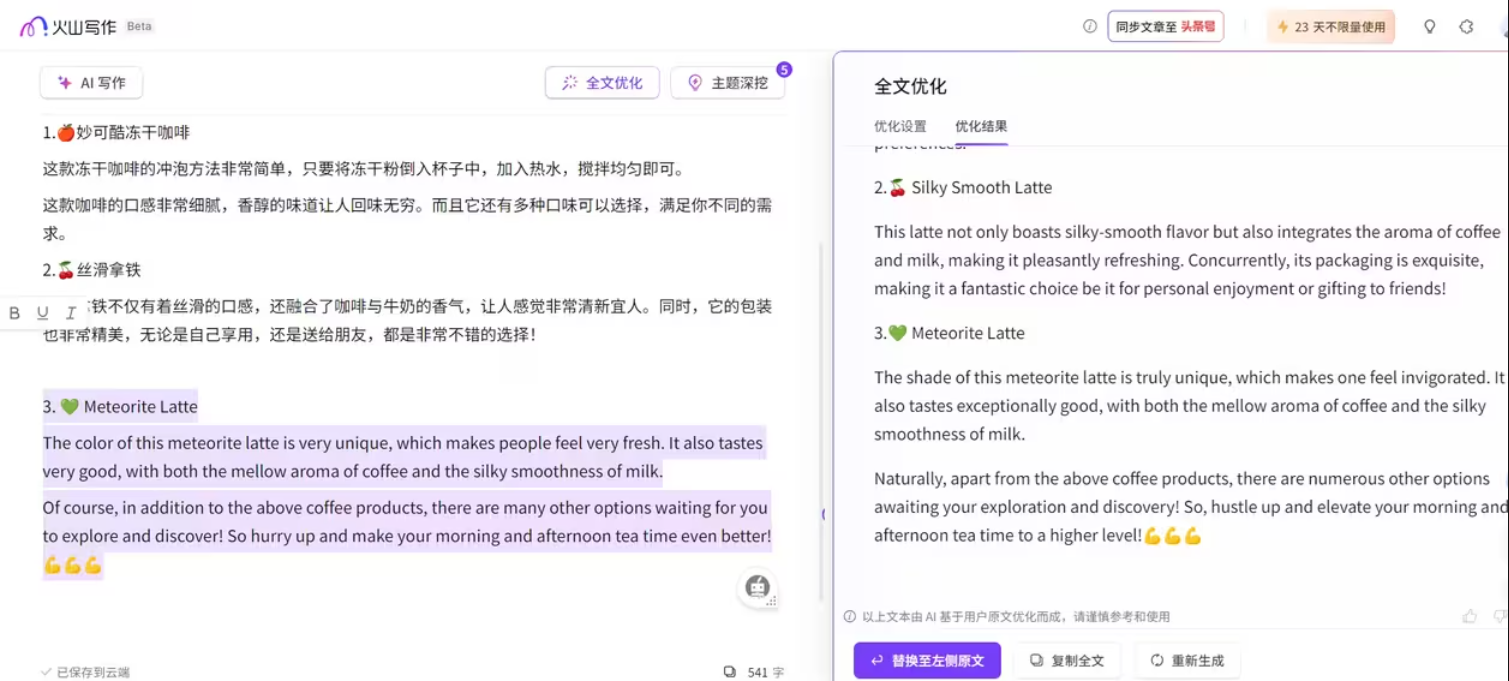Click 替换至左侧原文 button
The image size is (1509, 681).
tap(927, 660)
